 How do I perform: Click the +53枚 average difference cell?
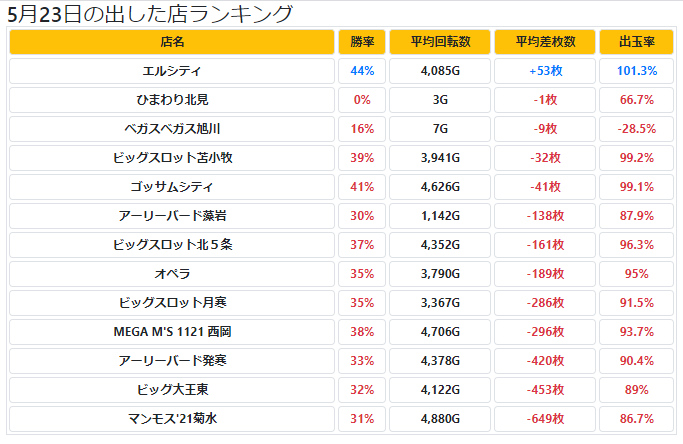[545, 71]
